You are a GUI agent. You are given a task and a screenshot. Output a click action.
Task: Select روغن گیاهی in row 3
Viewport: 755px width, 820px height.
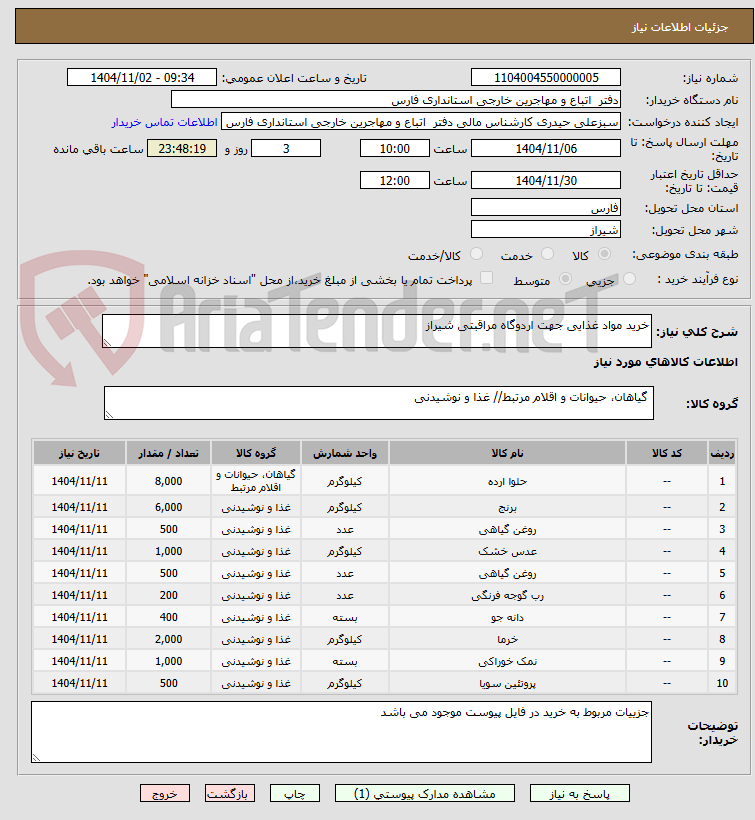(507, 529)
